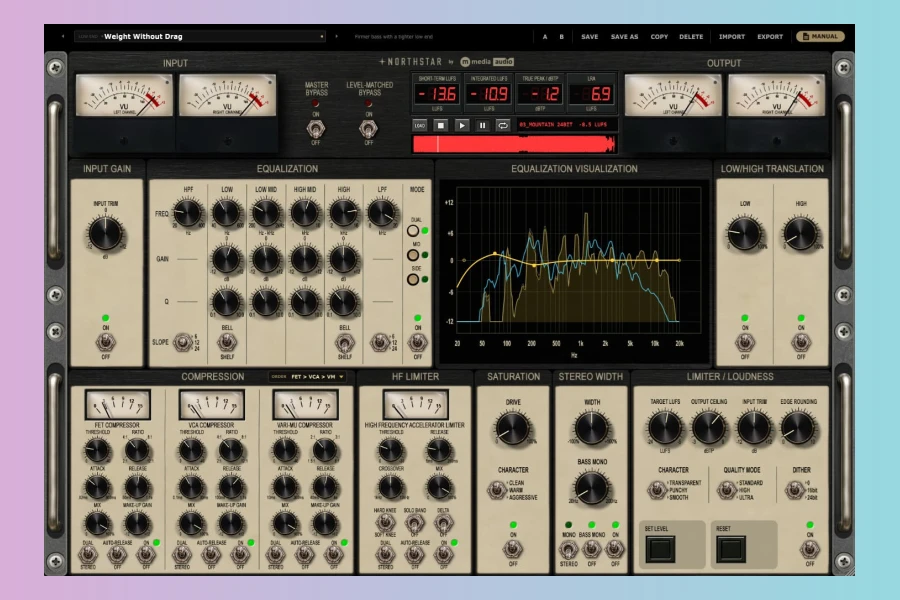Click EXPORT in the preset bar
This screenshot has height=600, width=900.
[x=770, y=37]
